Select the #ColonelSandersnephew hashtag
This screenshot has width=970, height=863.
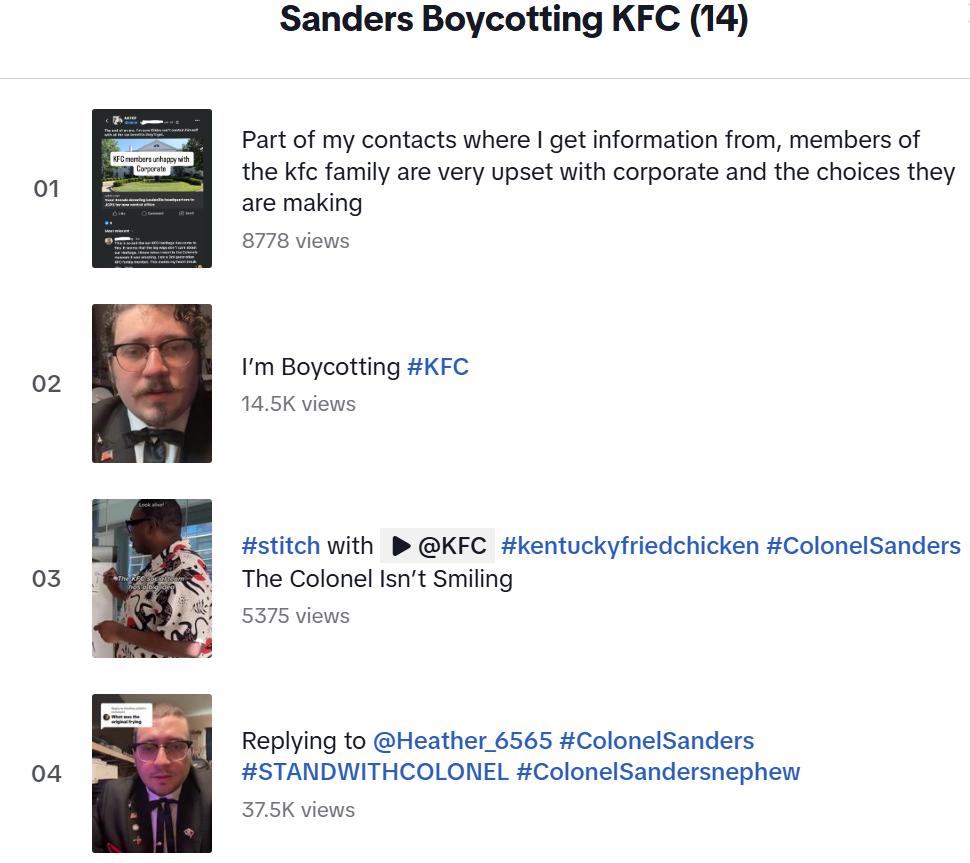(658, 772)
